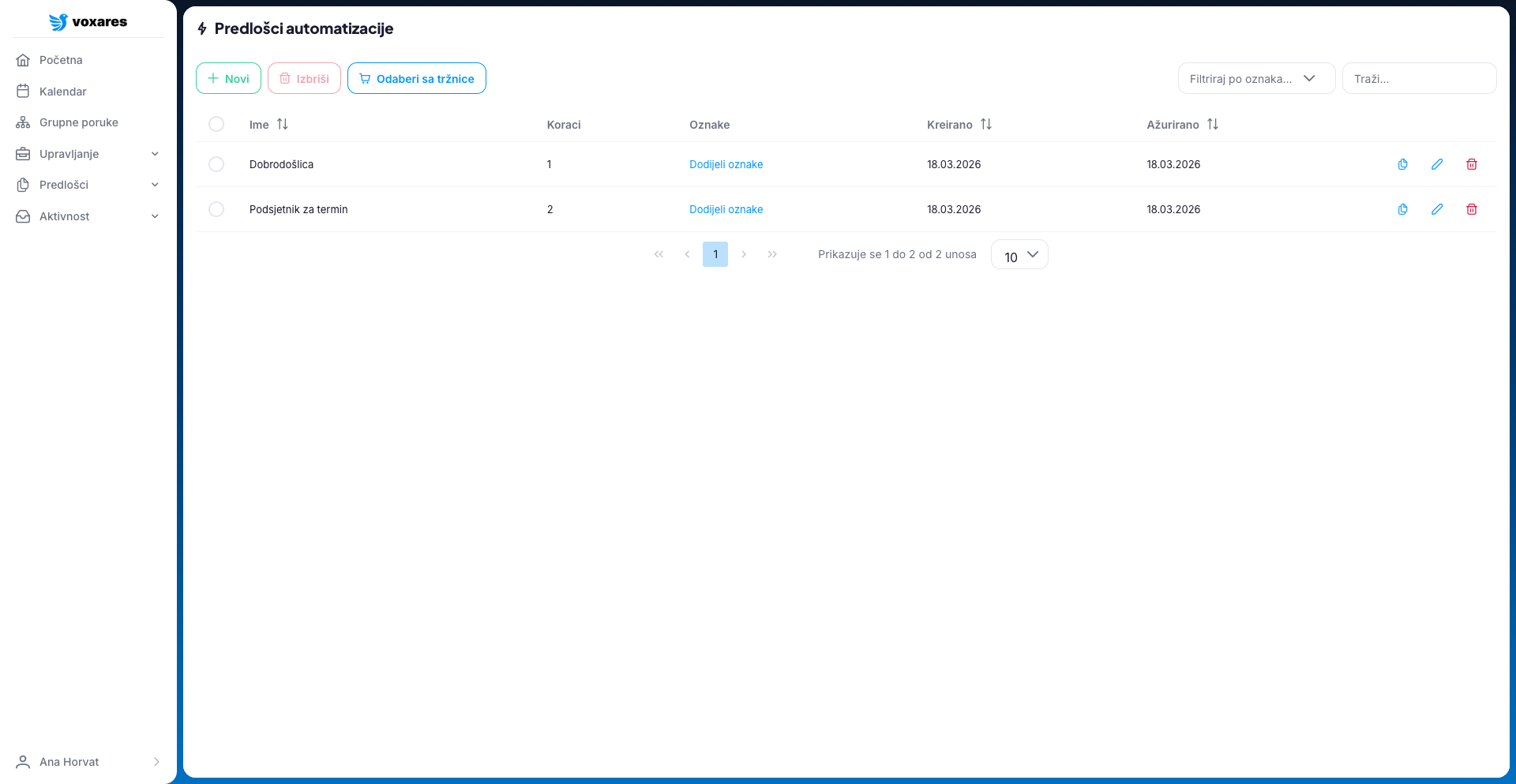Select the Dobrodošlica row checkbox

point(216,164)
